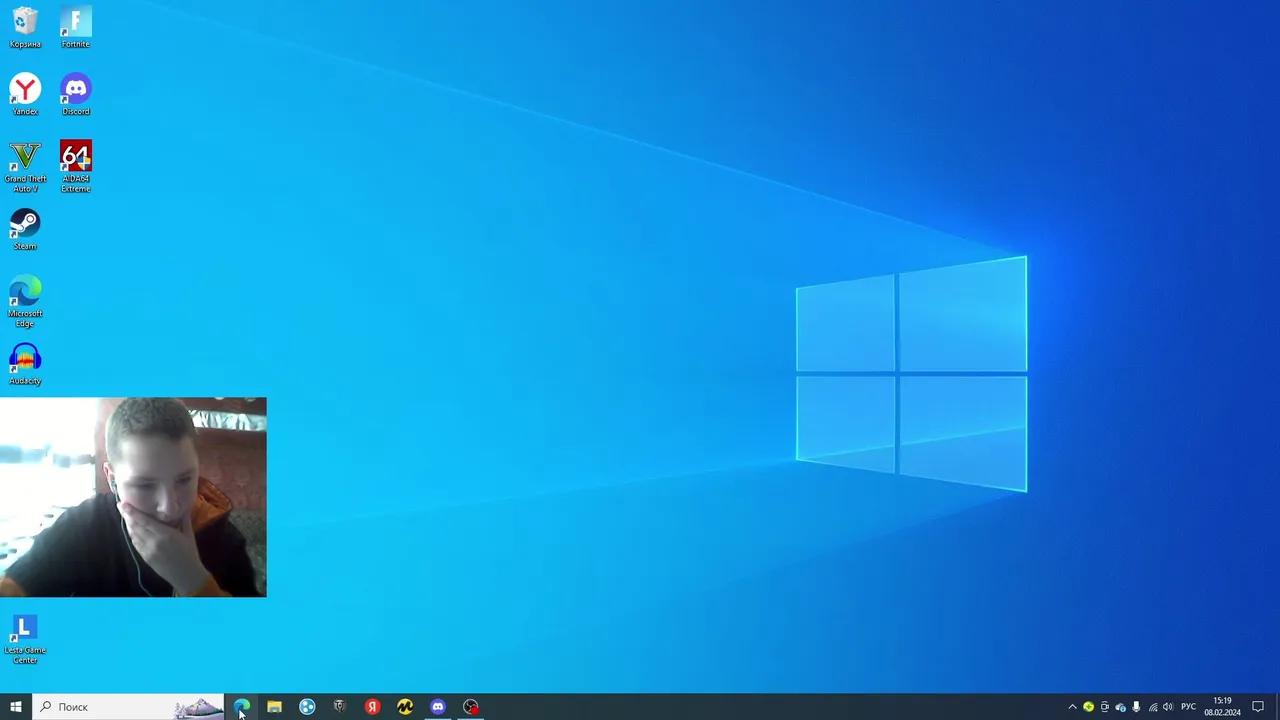Open File Explorer from the taskbar
The height and width of the screenshot is (720, 1280).
[x=274, y=707]
